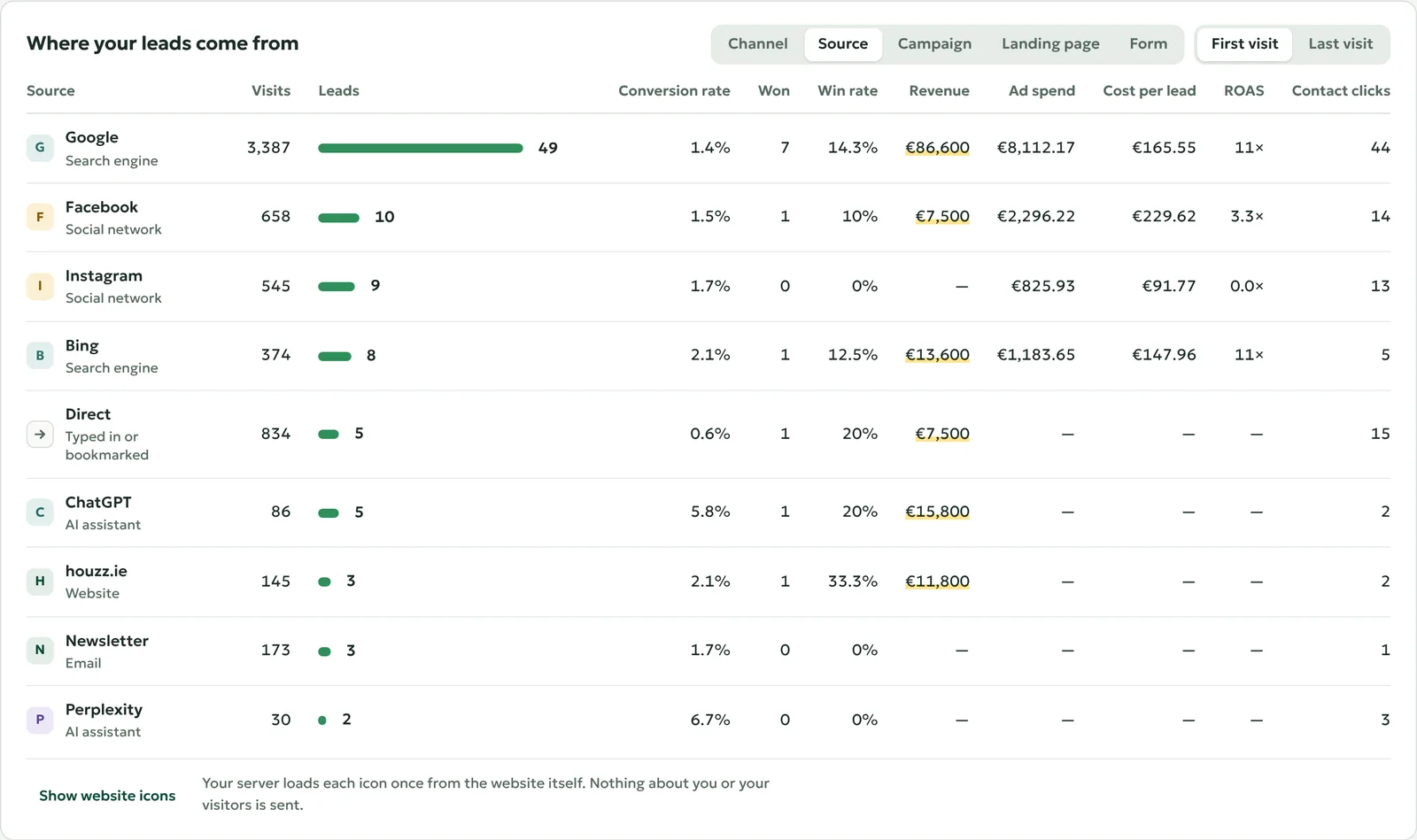1417x840 pixels.
Task: Click the Win rate column header
Action: (848, 91)
